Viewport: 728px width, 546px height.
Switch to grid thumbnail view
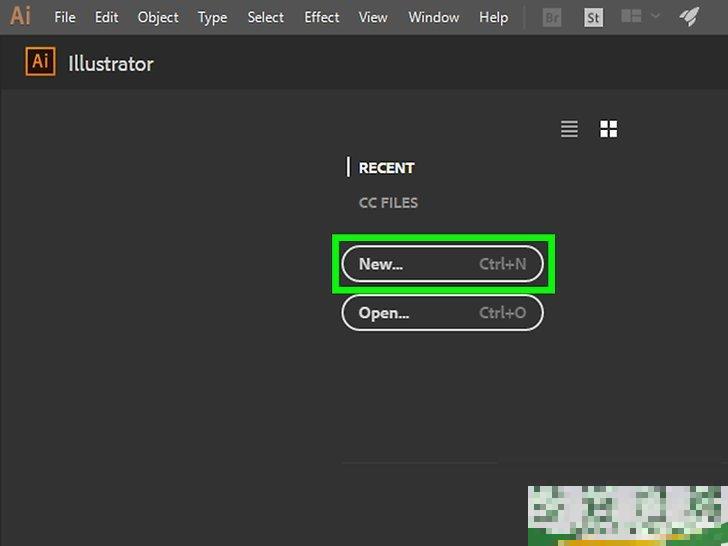pos(608,129)
